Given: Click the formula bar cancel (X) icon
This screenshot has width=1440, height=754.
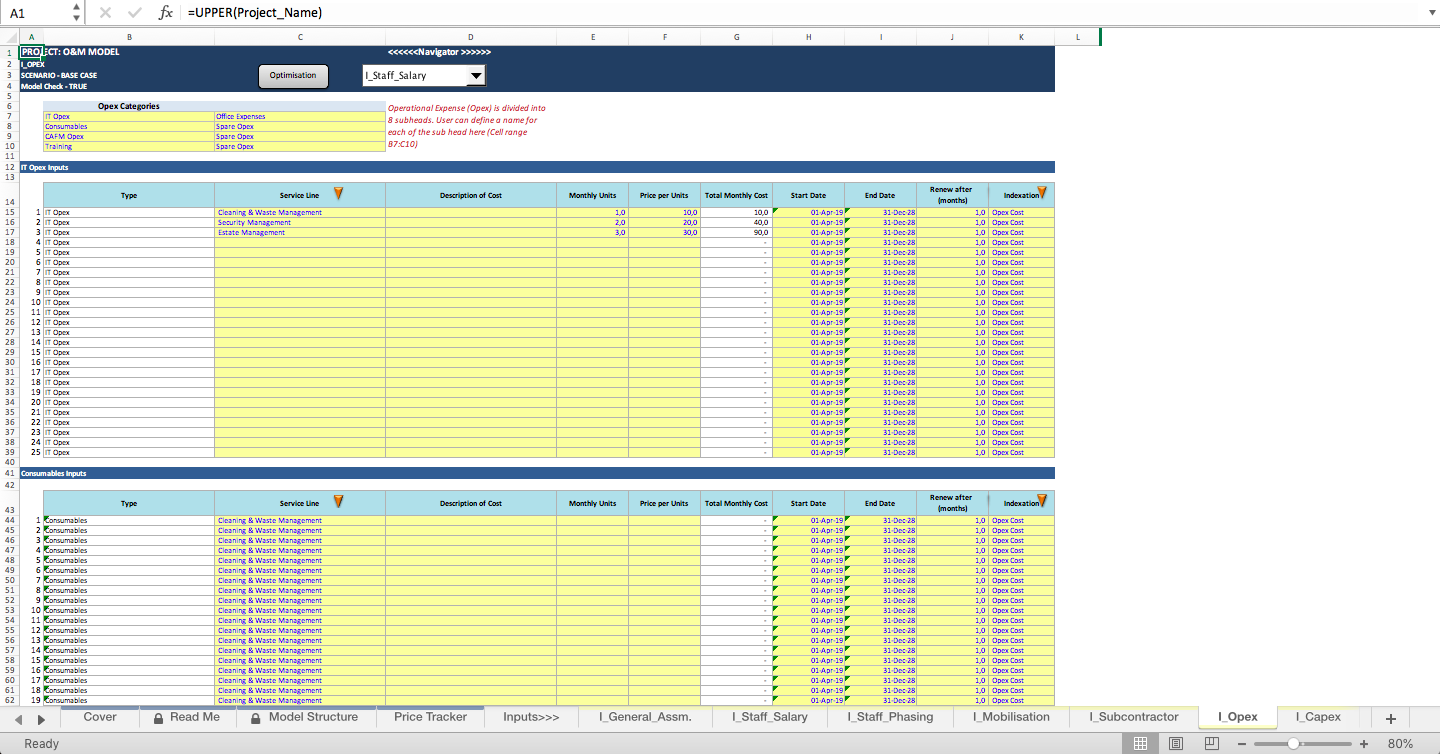Looking at the screenshot, I should pos(104,13).
